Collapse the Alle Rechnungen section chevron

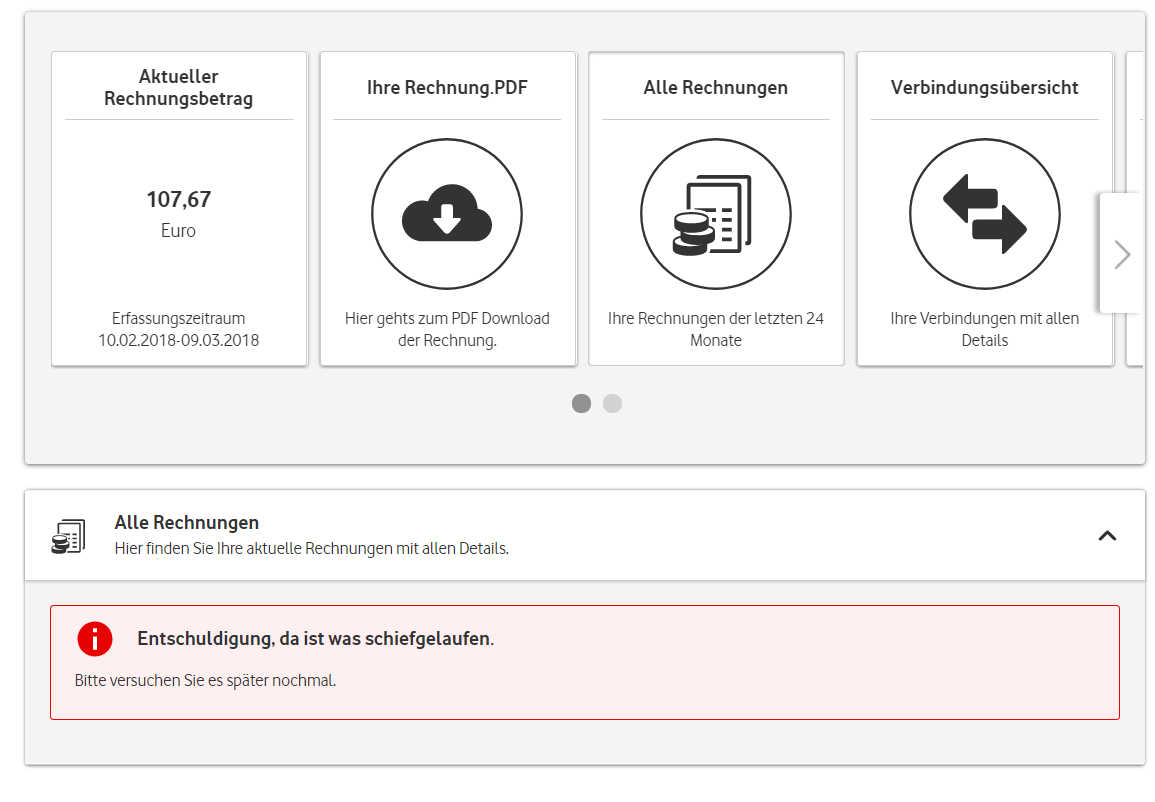(1107, 536)
